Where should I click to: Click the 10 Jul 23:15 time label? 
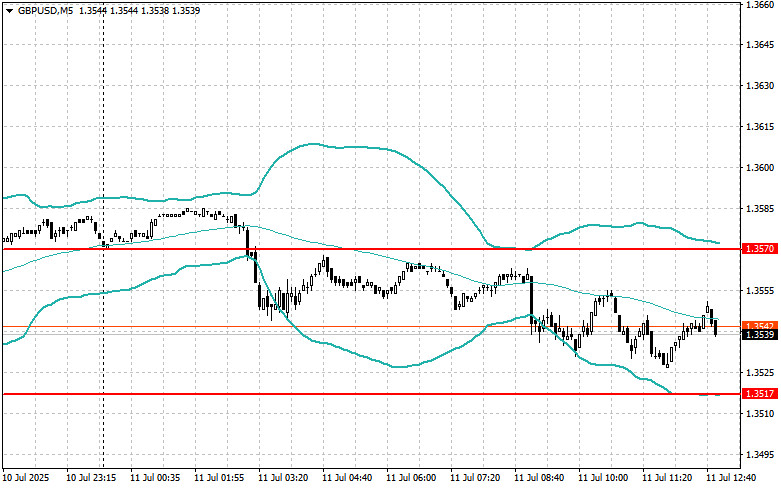tap(91, 478)
